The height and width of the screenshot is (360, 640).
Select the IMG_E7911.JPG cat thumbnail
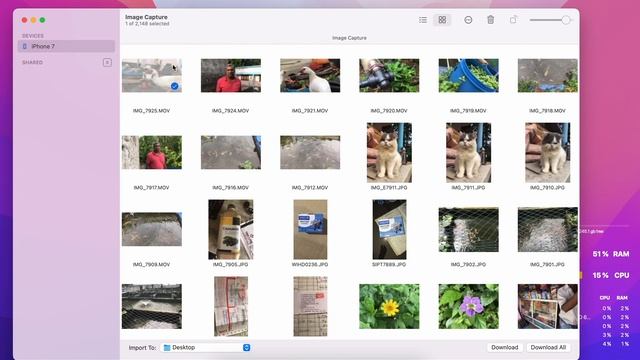[389, 153]
